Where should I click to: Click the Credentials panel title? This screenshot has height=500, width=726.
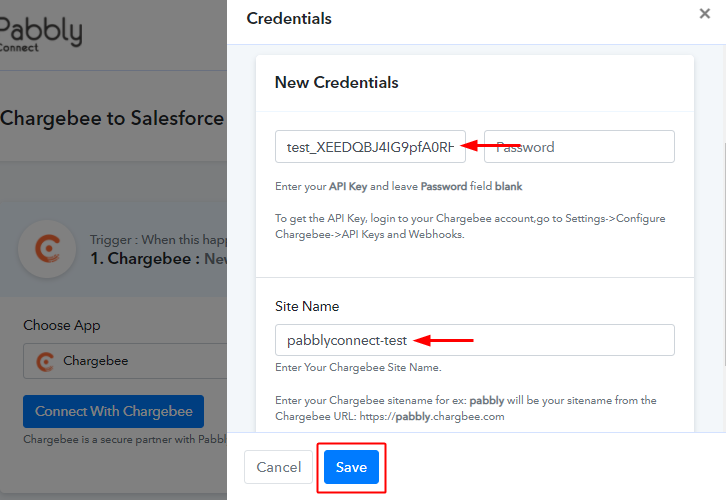(x=289, y=19)
